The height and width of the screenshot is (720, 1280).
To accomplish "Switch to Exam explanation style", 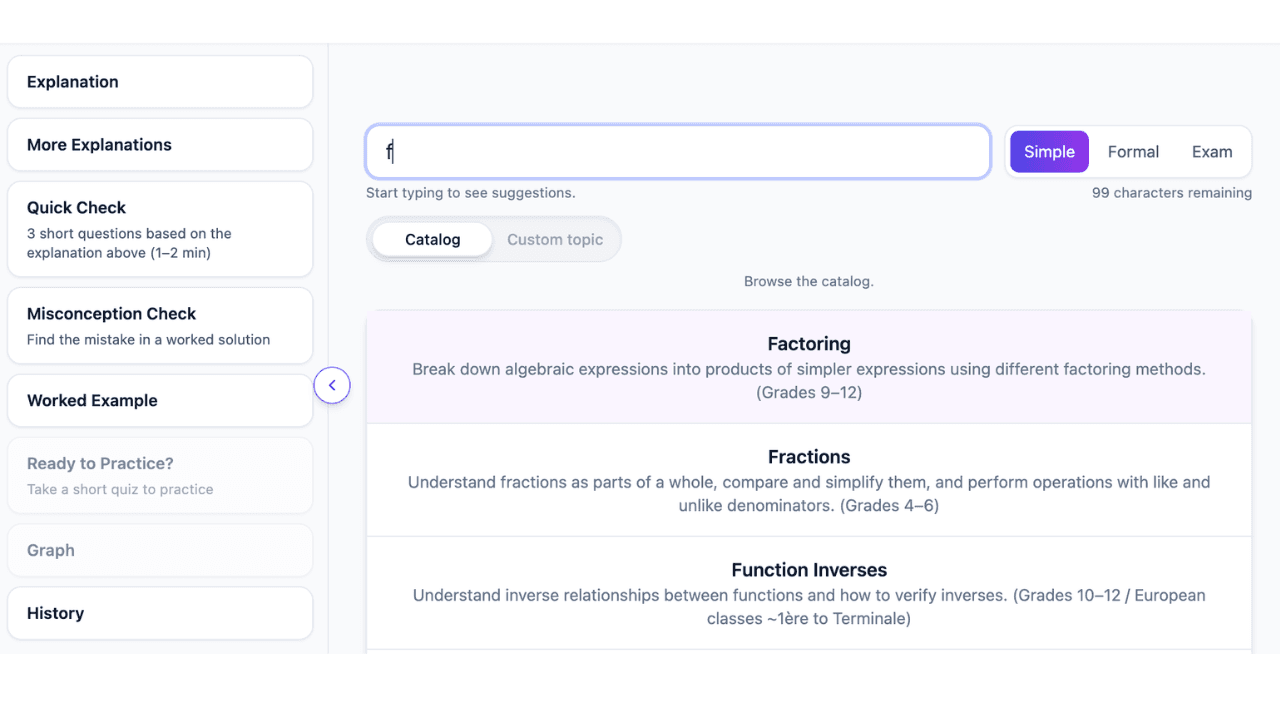I will coord(1212,152).
